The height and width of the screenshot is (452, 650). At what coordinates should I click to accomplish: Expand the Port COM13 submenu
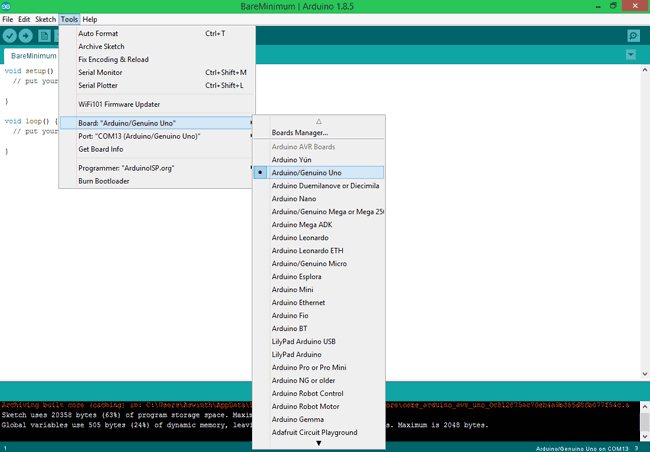(157, 136)
